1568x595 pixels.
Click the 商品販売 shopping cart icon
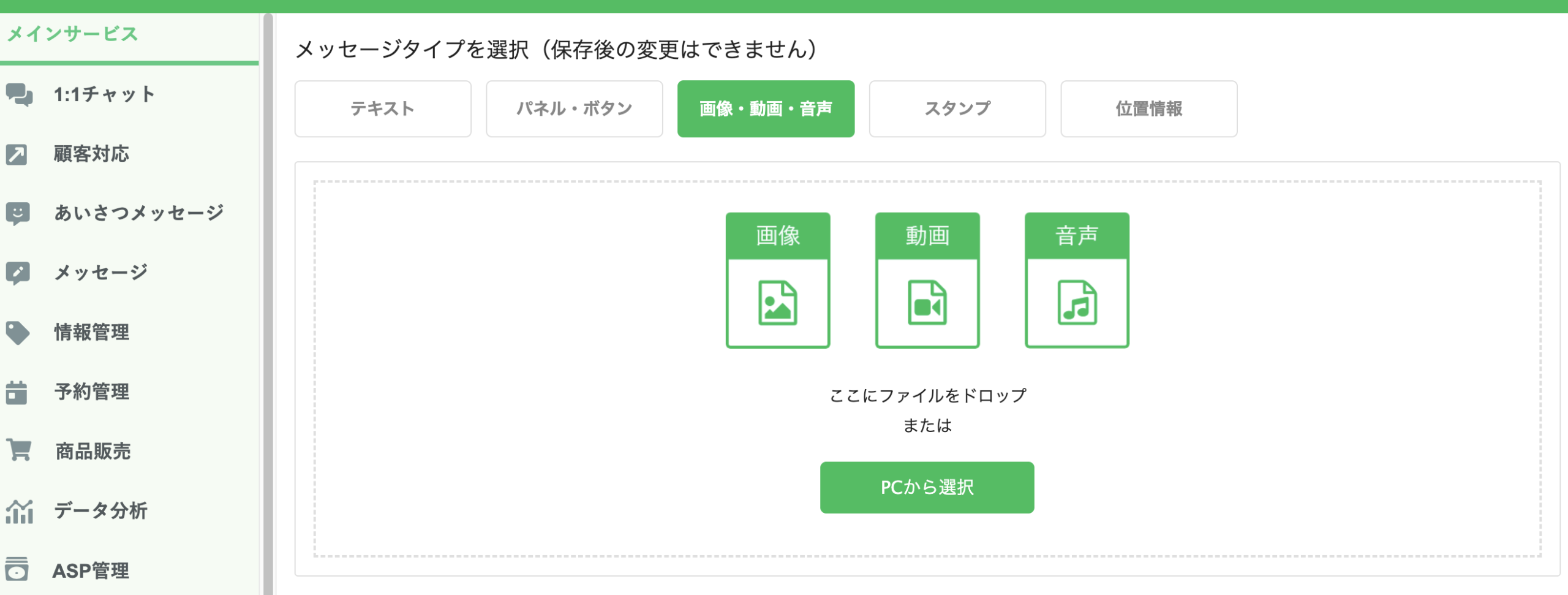coord(17,450)
